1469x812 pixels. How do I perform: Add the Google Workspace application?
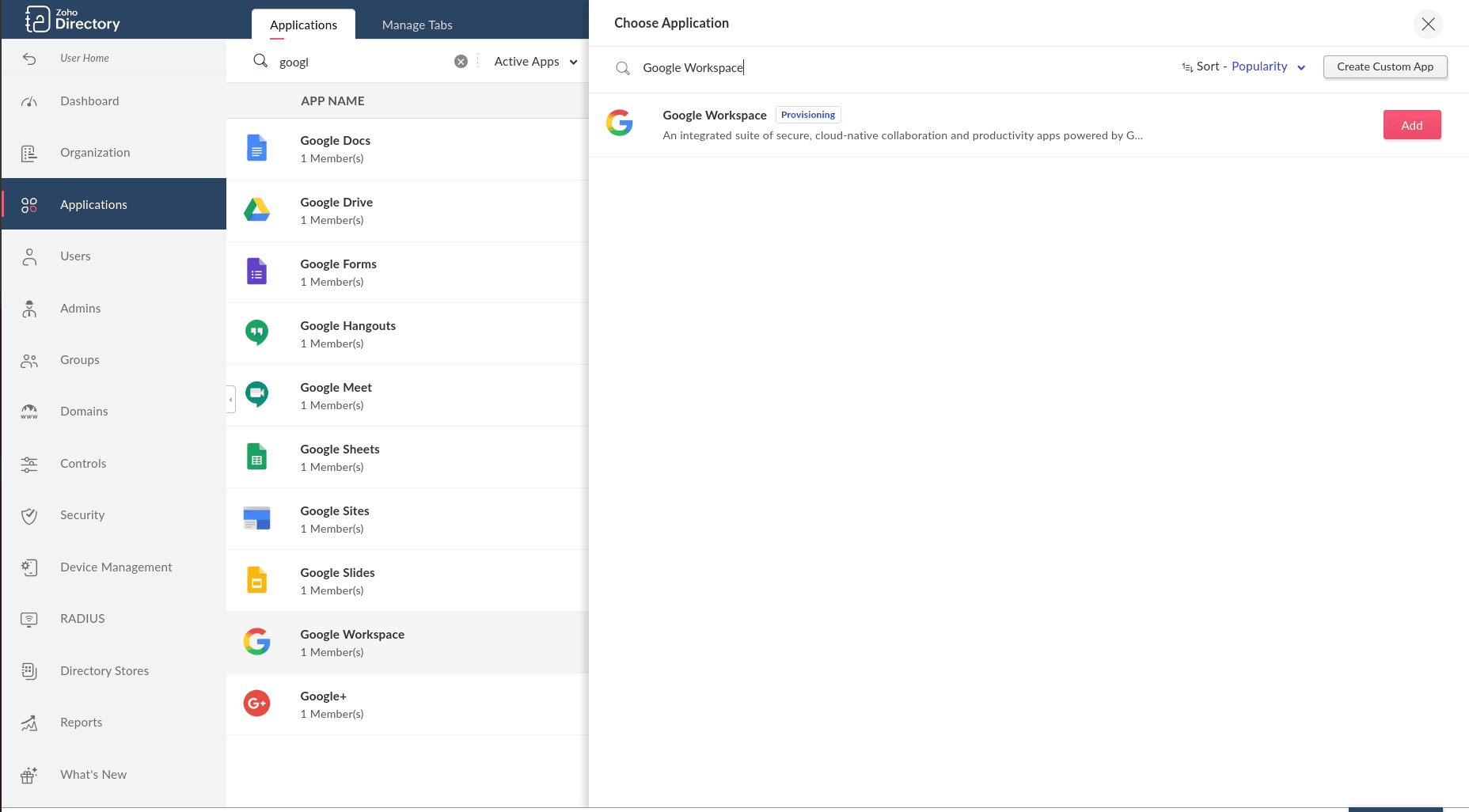tap(1411, 125)
